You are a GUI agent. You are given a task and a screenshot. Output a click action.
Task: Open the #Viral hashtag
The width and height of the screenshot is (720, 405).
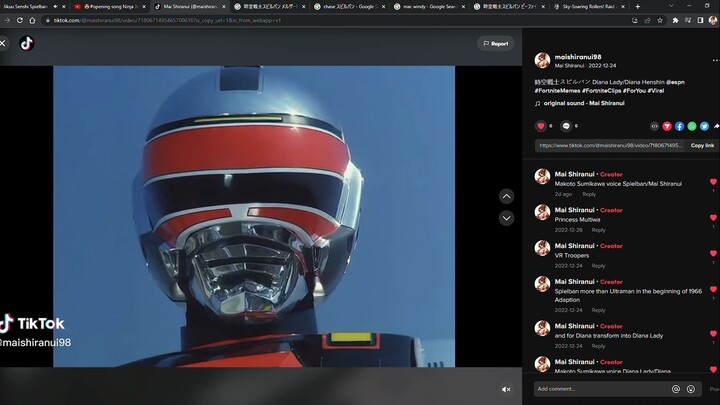tap(656, 90)
